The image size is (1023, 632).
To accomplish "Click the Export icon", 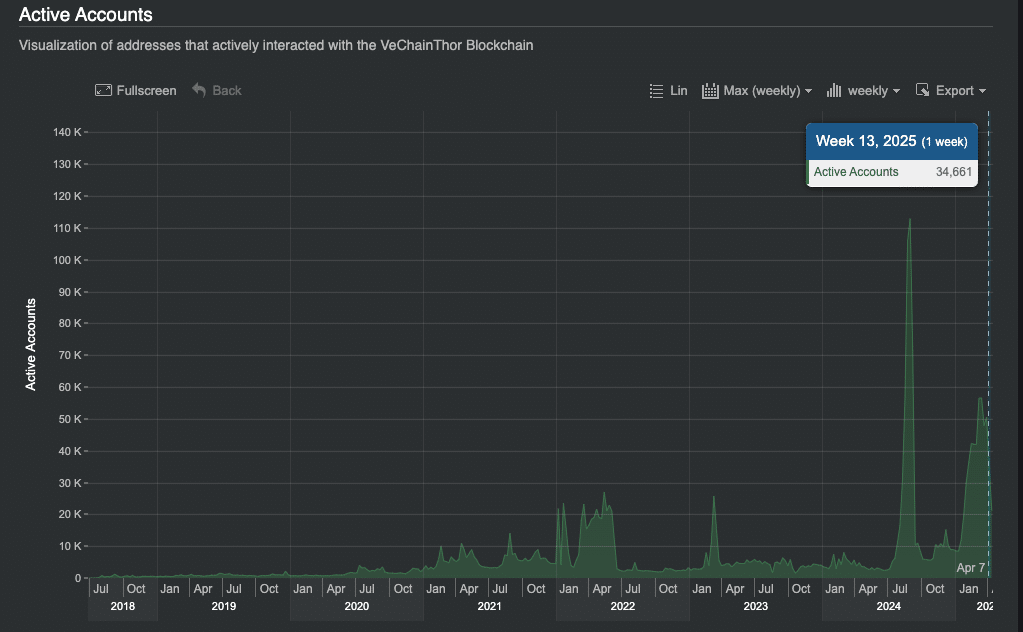I will (923, 90).
